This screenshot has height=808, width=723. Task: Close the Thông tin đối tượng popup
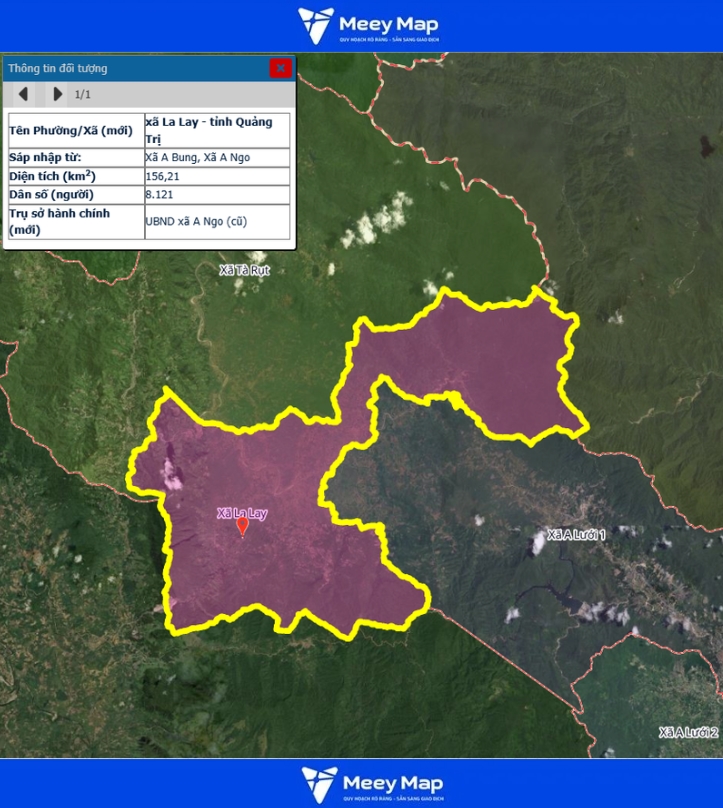click(280, 68)
